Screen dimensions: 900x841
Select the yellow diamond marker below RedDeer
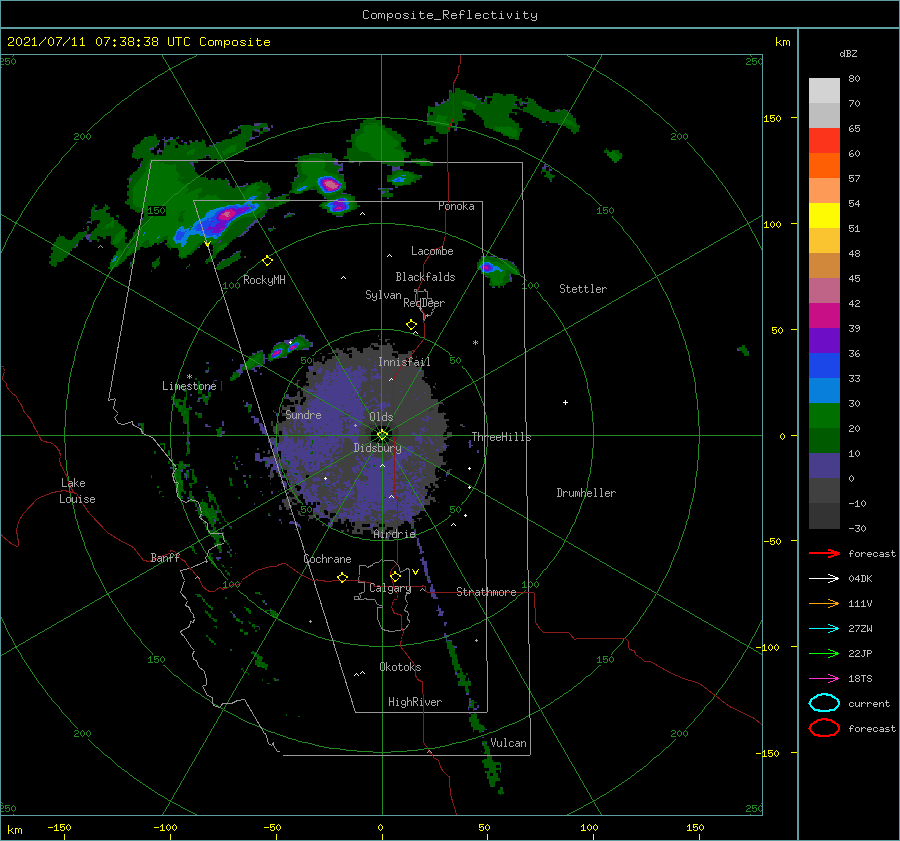411,325
